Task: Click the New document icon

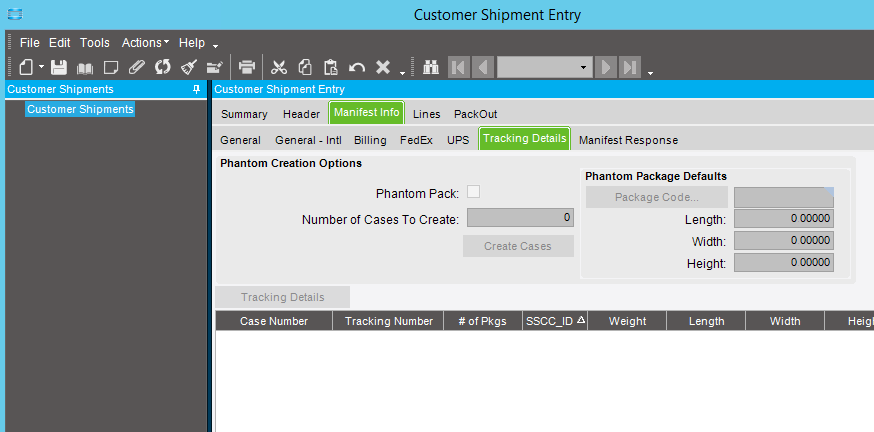Action: click(26, 67)
